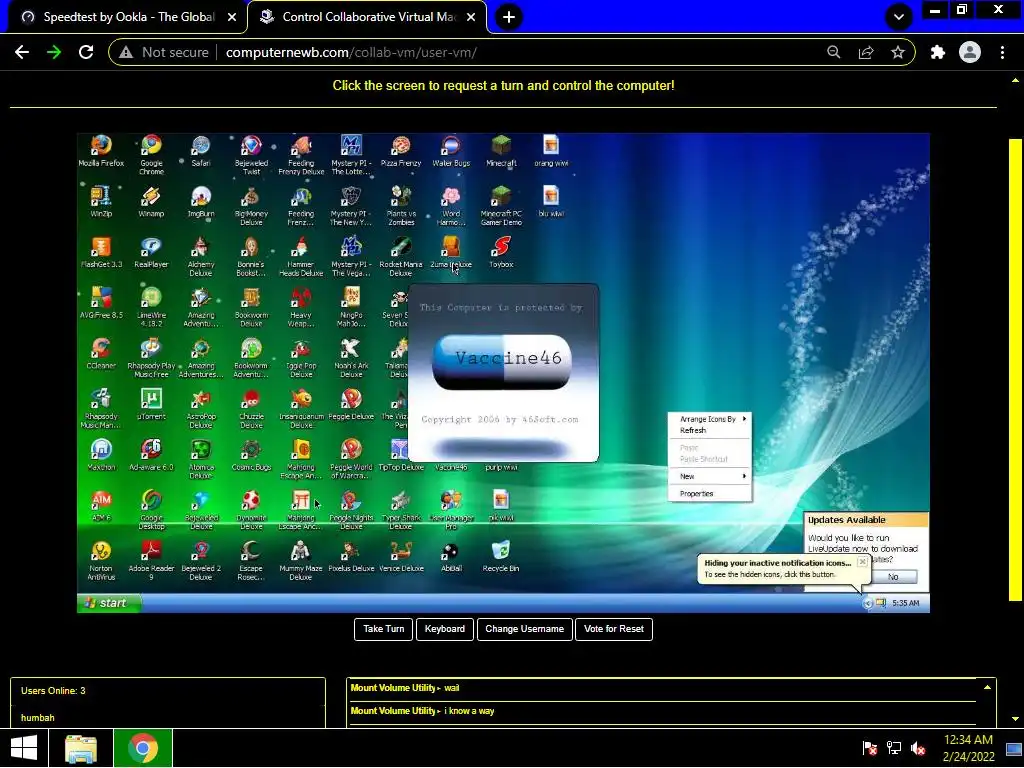Select the Bejeweled Twist shortcut
Screen dimensions: 1024x768
click(x=251, y=154)
